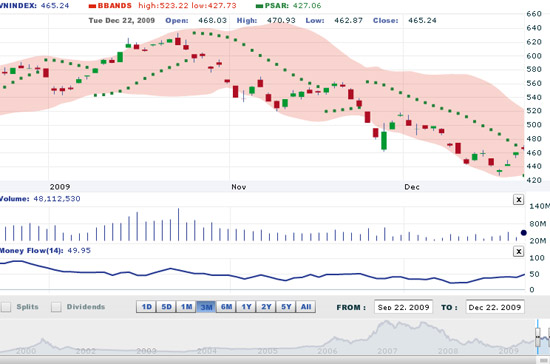
Task: Click the 2007 peak in overview chart
Action: point(387,322)
